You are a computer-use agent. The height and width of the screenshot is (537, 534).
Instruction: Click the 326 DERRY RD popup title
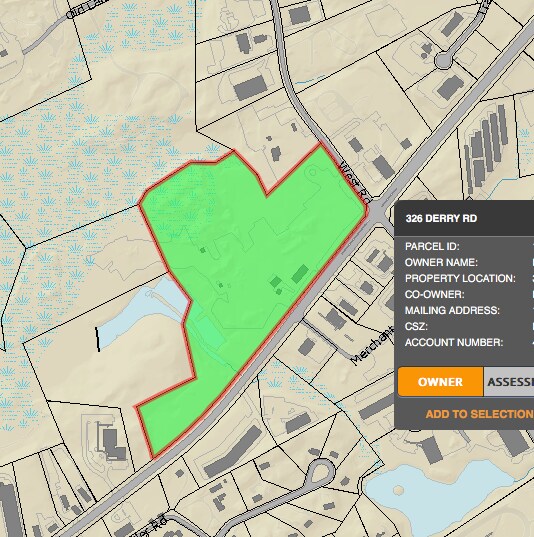point(441,218)
